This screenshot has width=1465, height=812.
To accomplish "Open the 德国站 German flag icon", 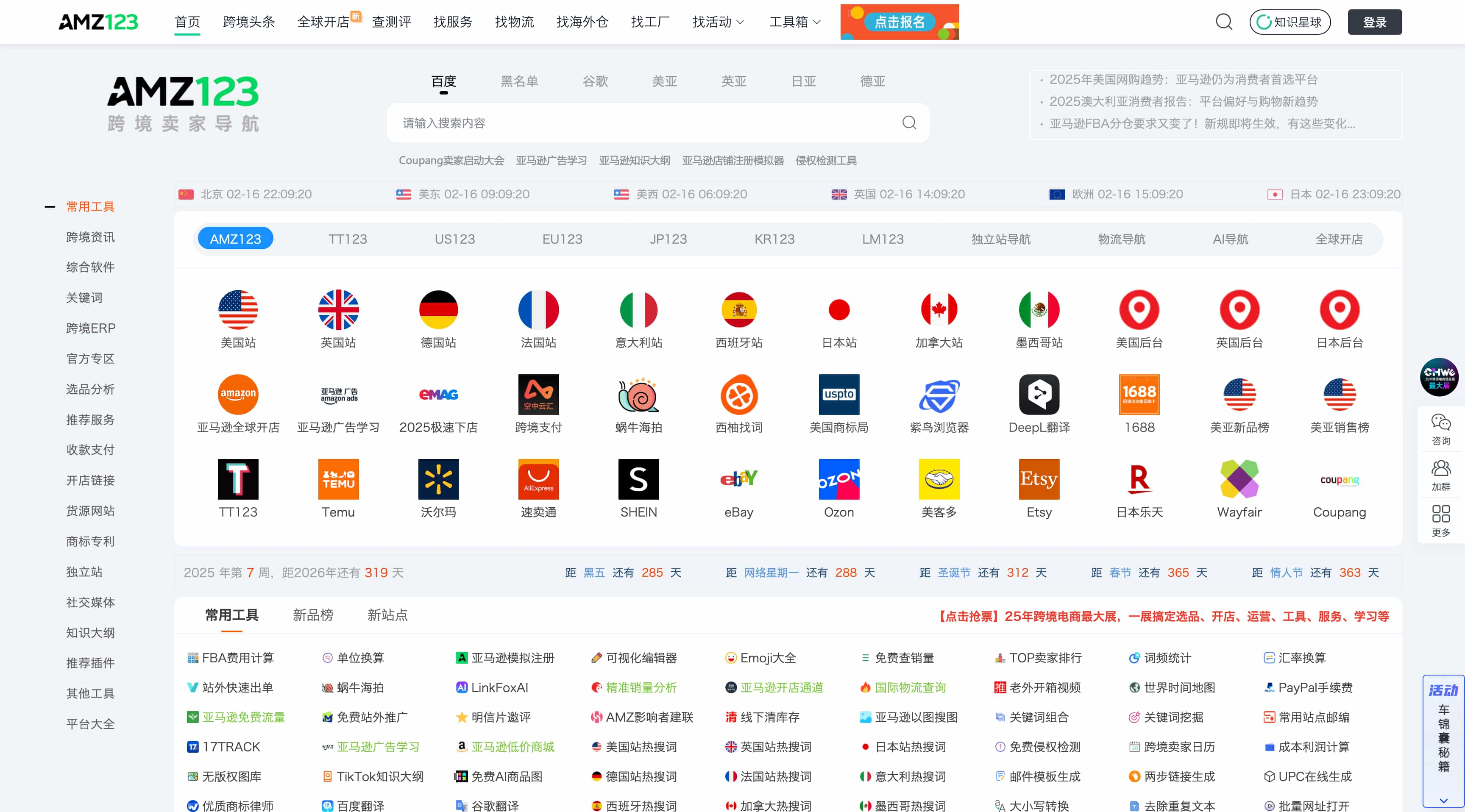I will coord(438,310).
